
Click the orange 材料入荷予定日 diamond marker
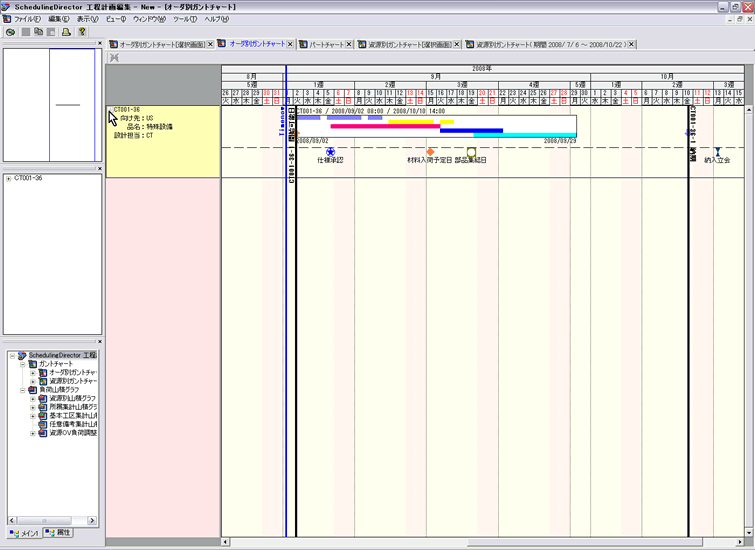(430, 152)
